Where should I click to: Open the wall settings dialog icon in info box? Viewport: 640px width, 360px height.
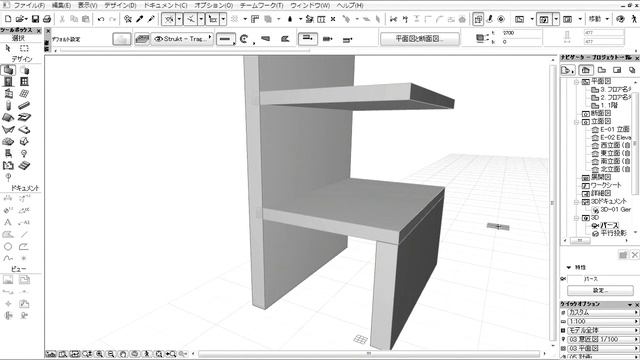[122, 39]
